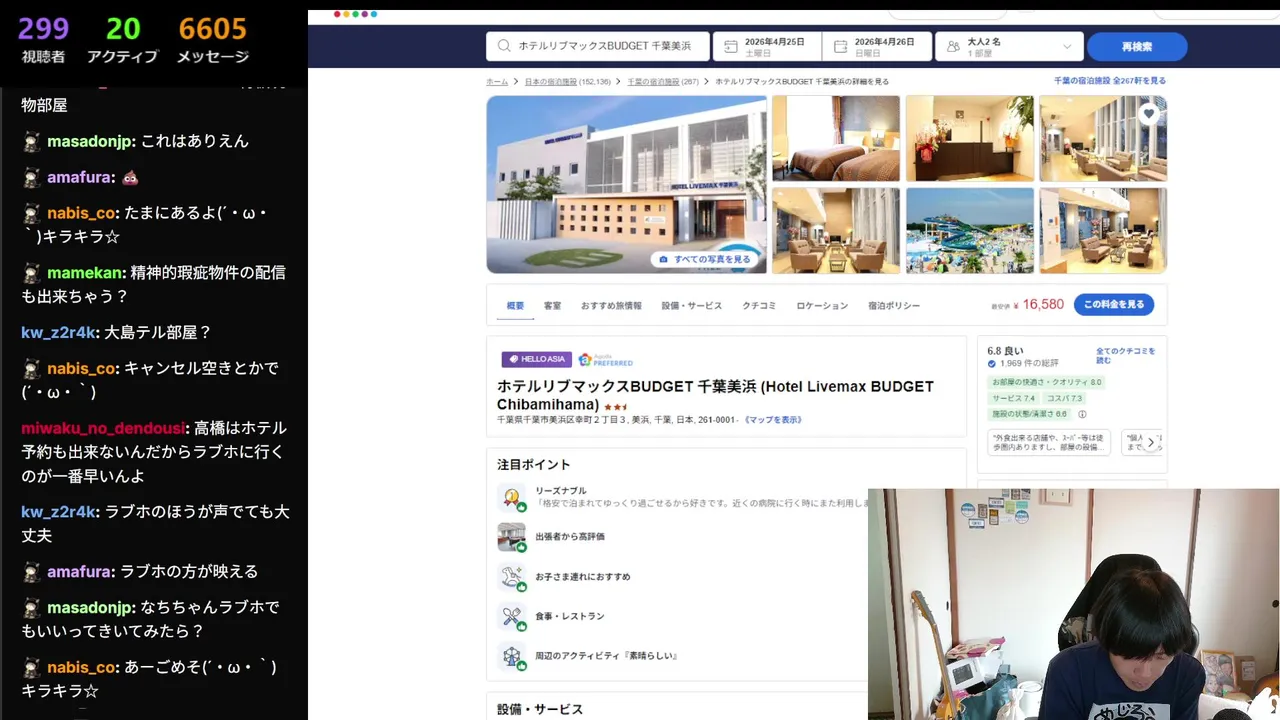1280x720 pixels.
Task: Click the check-in calendar icon
Action: click(731, 46)
